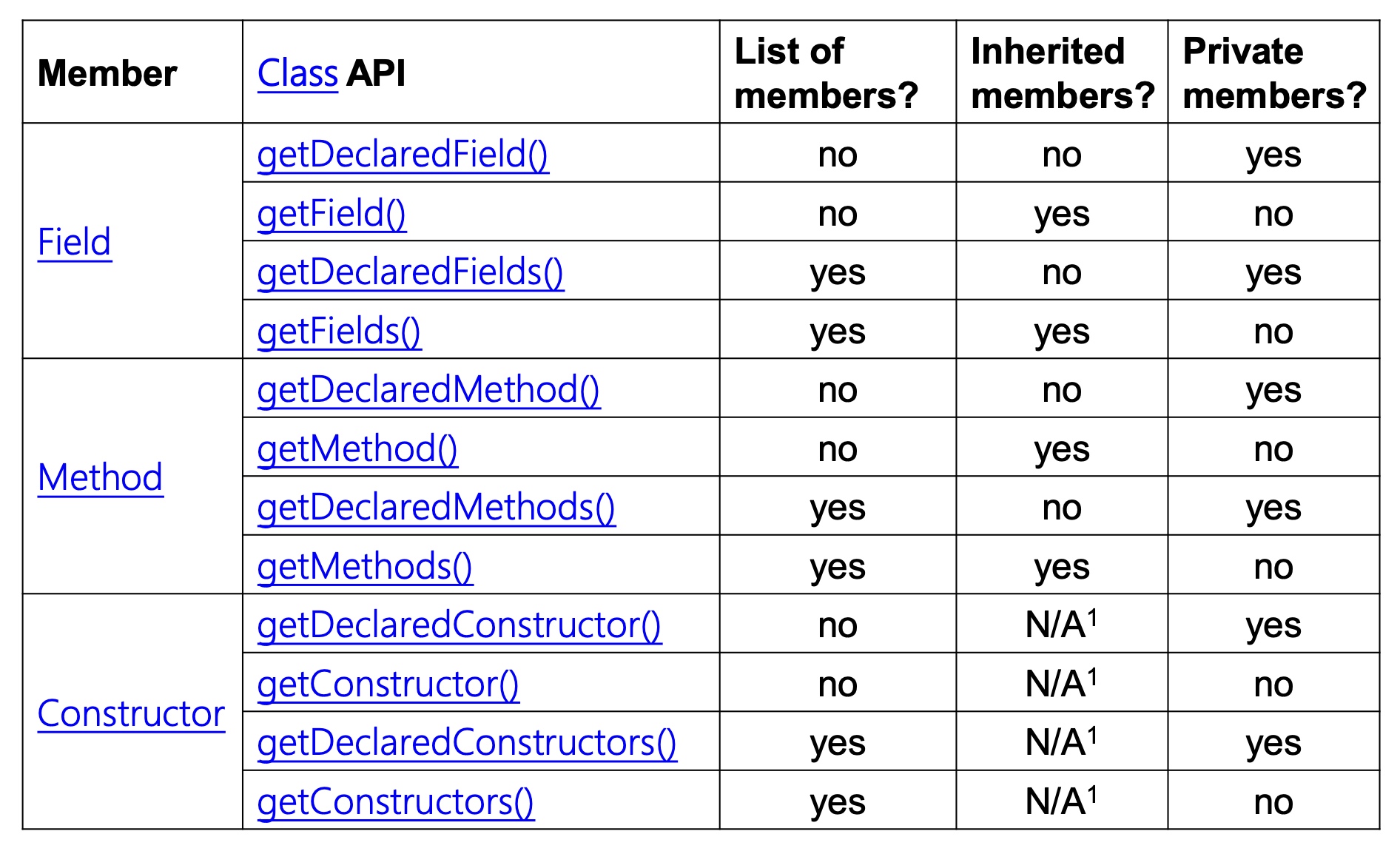Follow the getMethod() link
Screen dimensions: 1400x854
click(x=357, y=448)
